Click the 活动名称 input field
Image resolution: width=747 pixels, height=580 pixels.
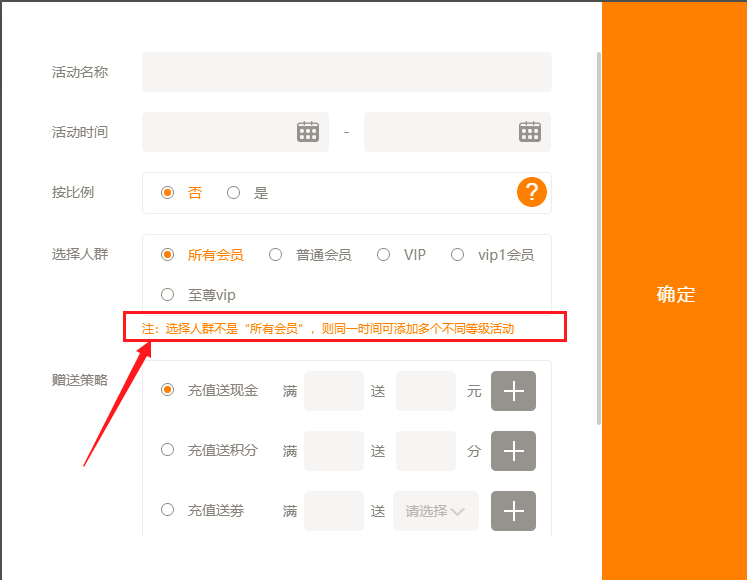pos(346,72)
